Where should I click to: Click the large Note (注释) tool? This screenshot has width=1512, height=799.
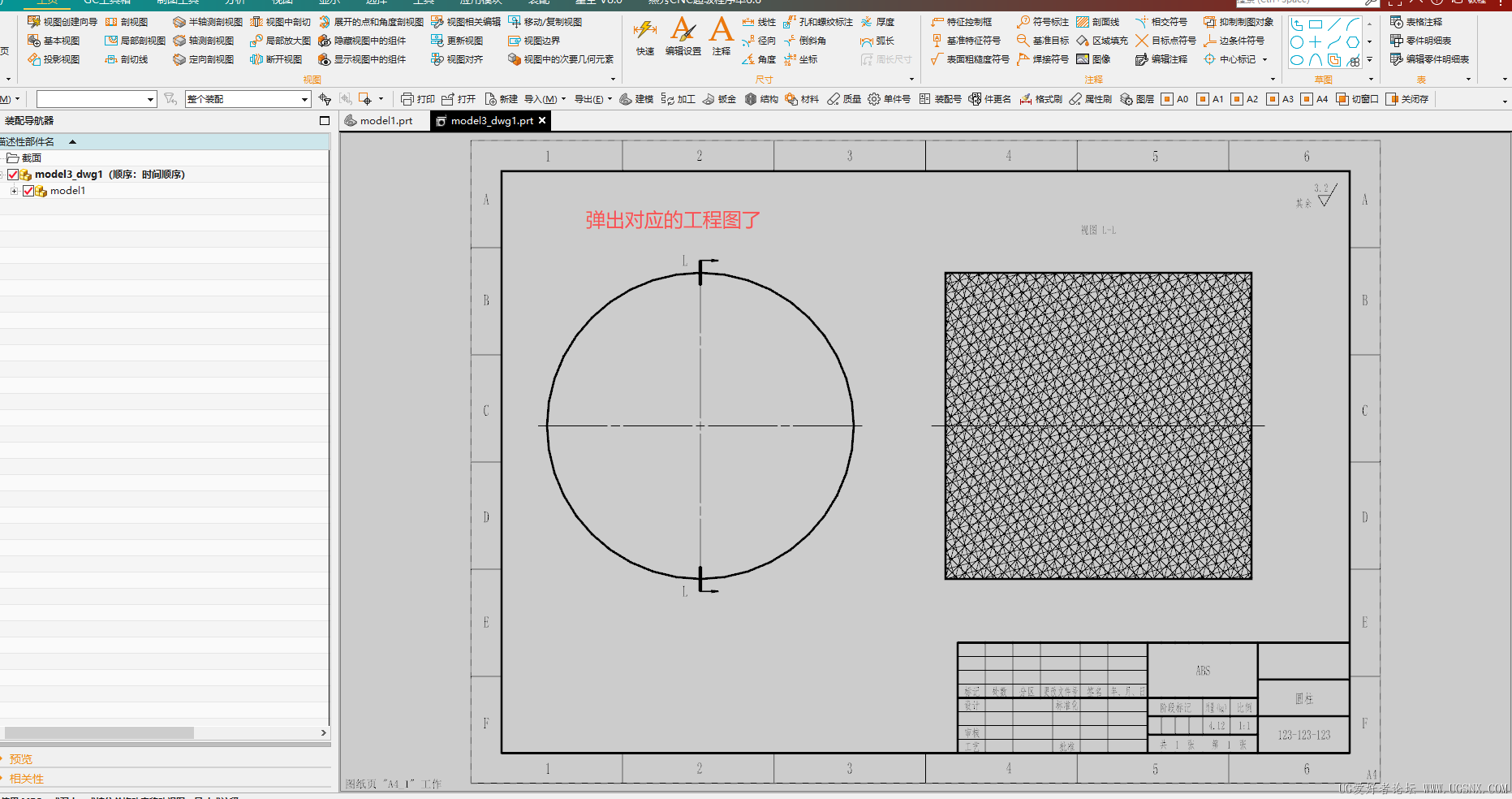point(722,37)
